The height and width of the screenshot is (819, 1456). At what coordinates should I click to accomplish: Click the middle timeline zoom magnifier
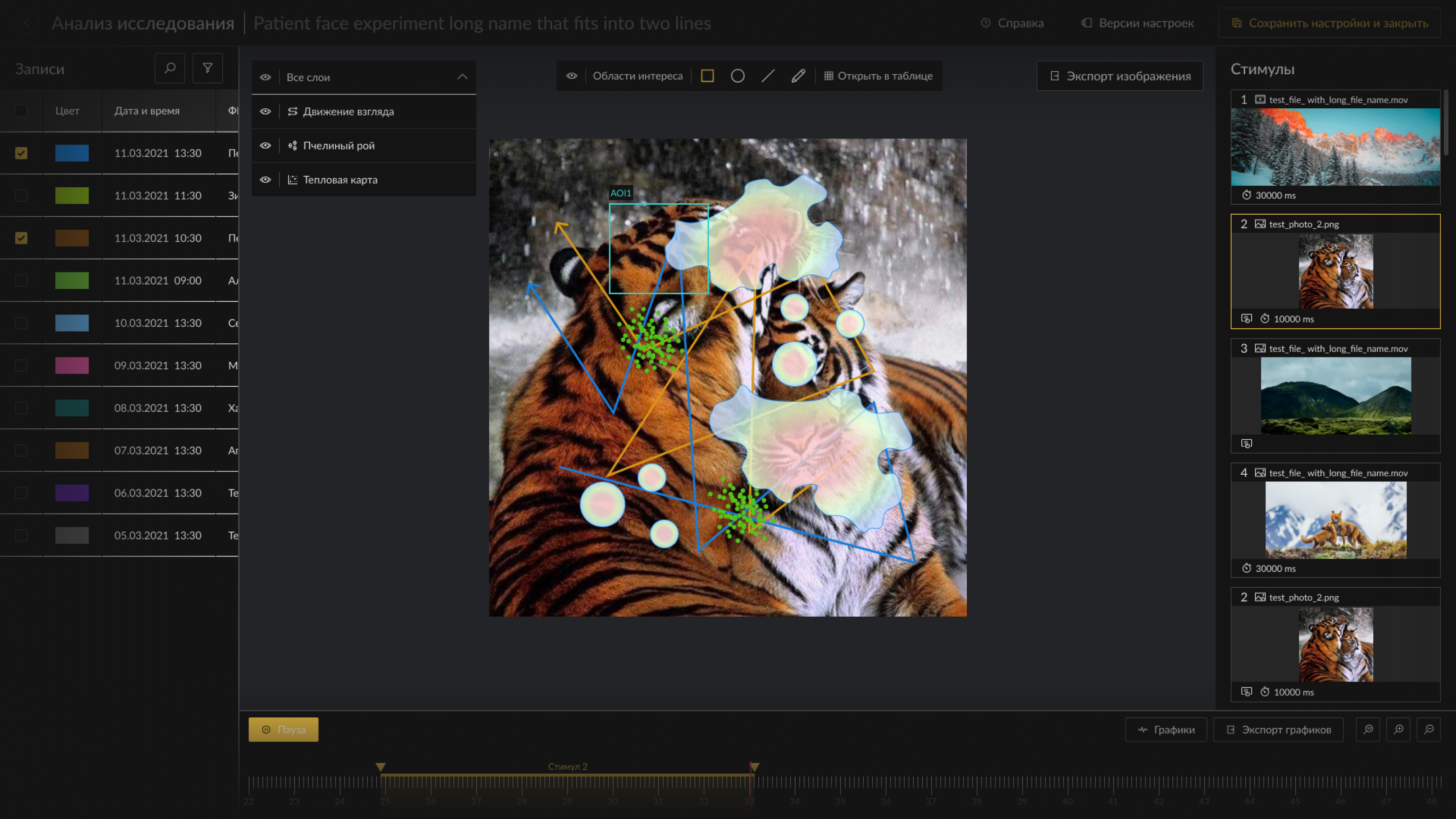coord(1398,729)
